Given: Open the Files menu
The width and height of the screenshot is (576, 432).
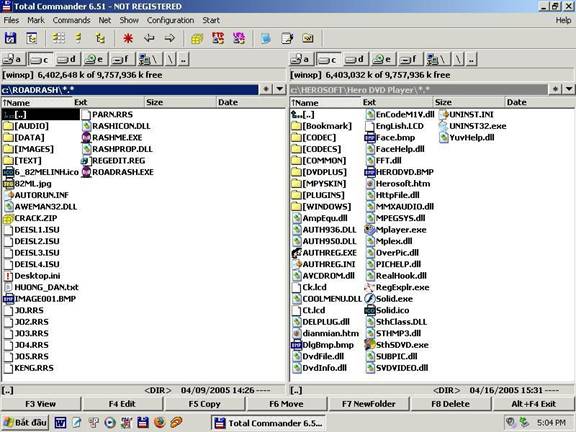Looking at the screenshot, I should [11, 20].
